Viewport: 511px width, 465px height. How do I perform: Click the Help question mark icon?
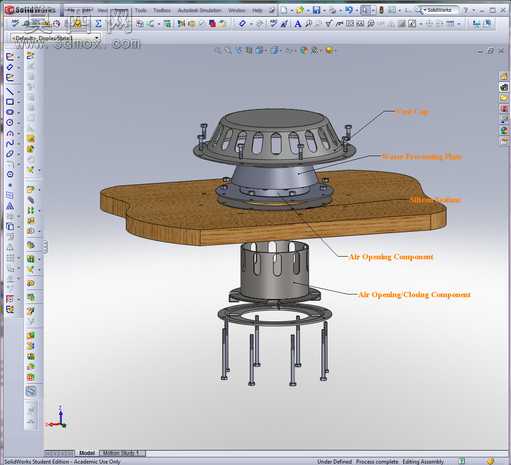[x=466, y=11]
